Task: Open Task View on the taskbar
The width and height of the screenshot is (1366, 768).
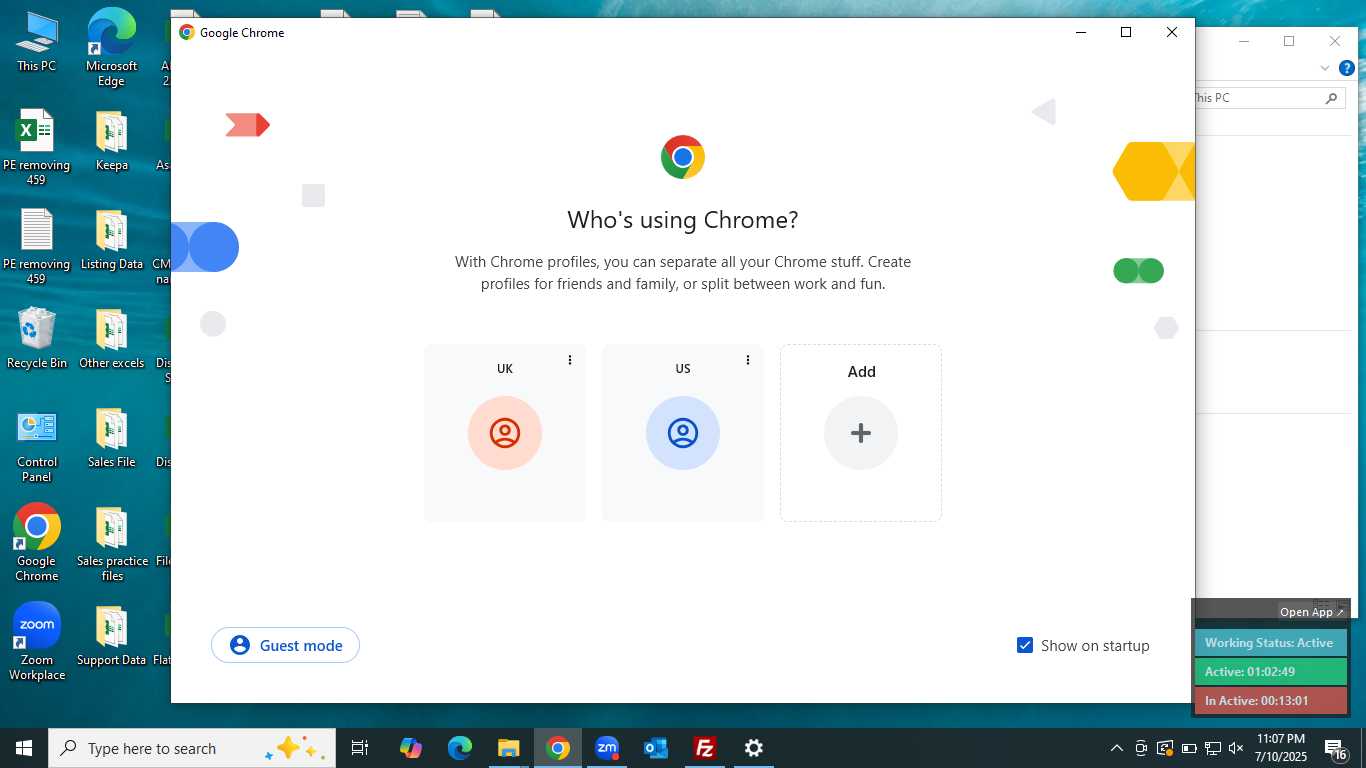Action: pos(360,748)
